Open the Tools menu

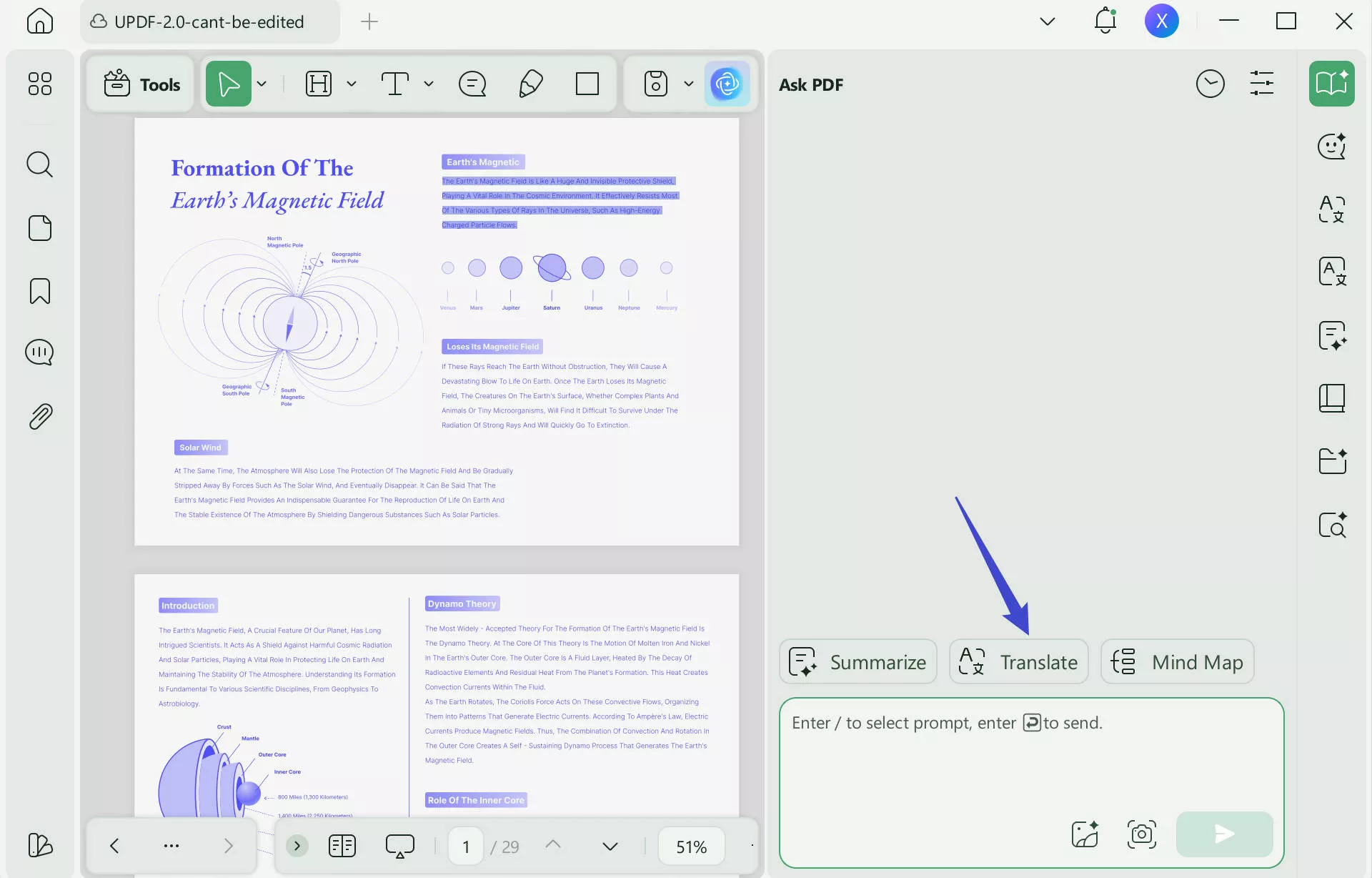141,84
